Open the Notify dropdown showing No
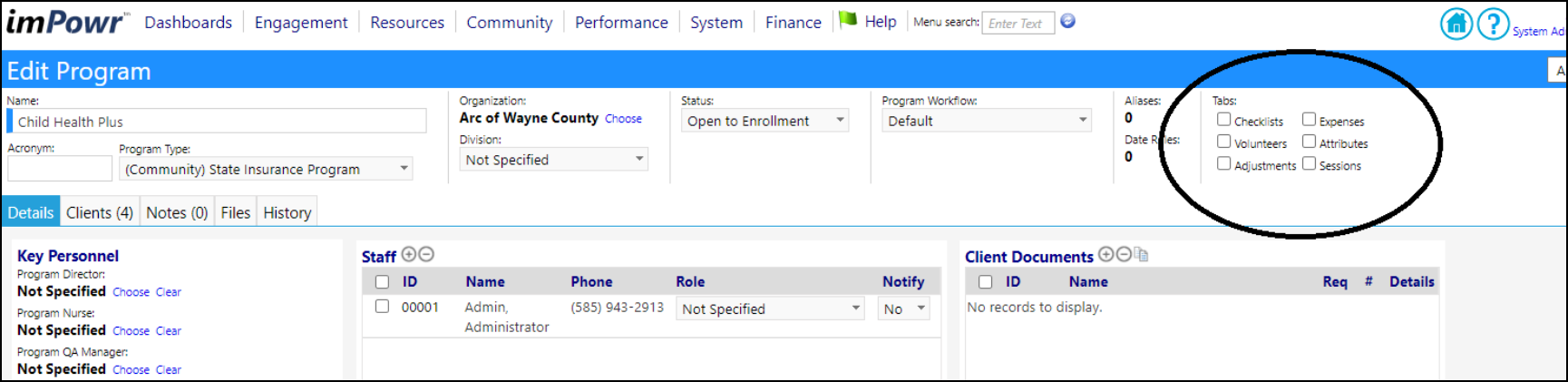The image size is (1568, 382). pyautogui.click(x=904, y=309)
